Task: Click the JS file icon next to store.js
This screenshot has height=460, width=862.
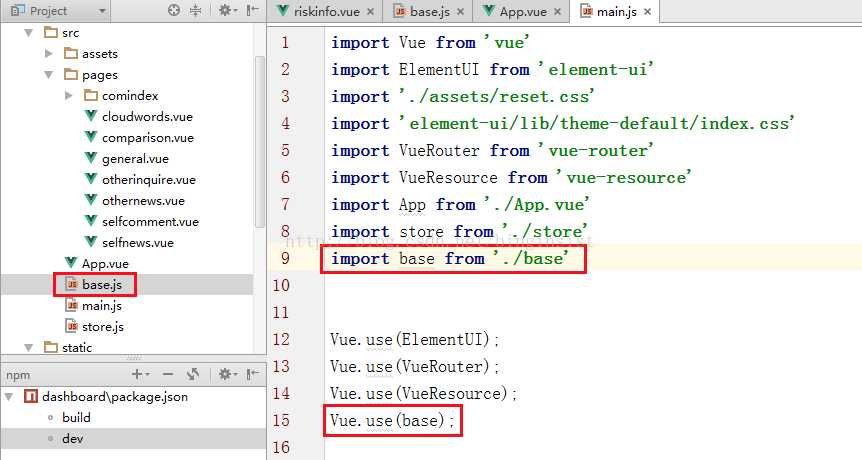Action: [71, 326]
